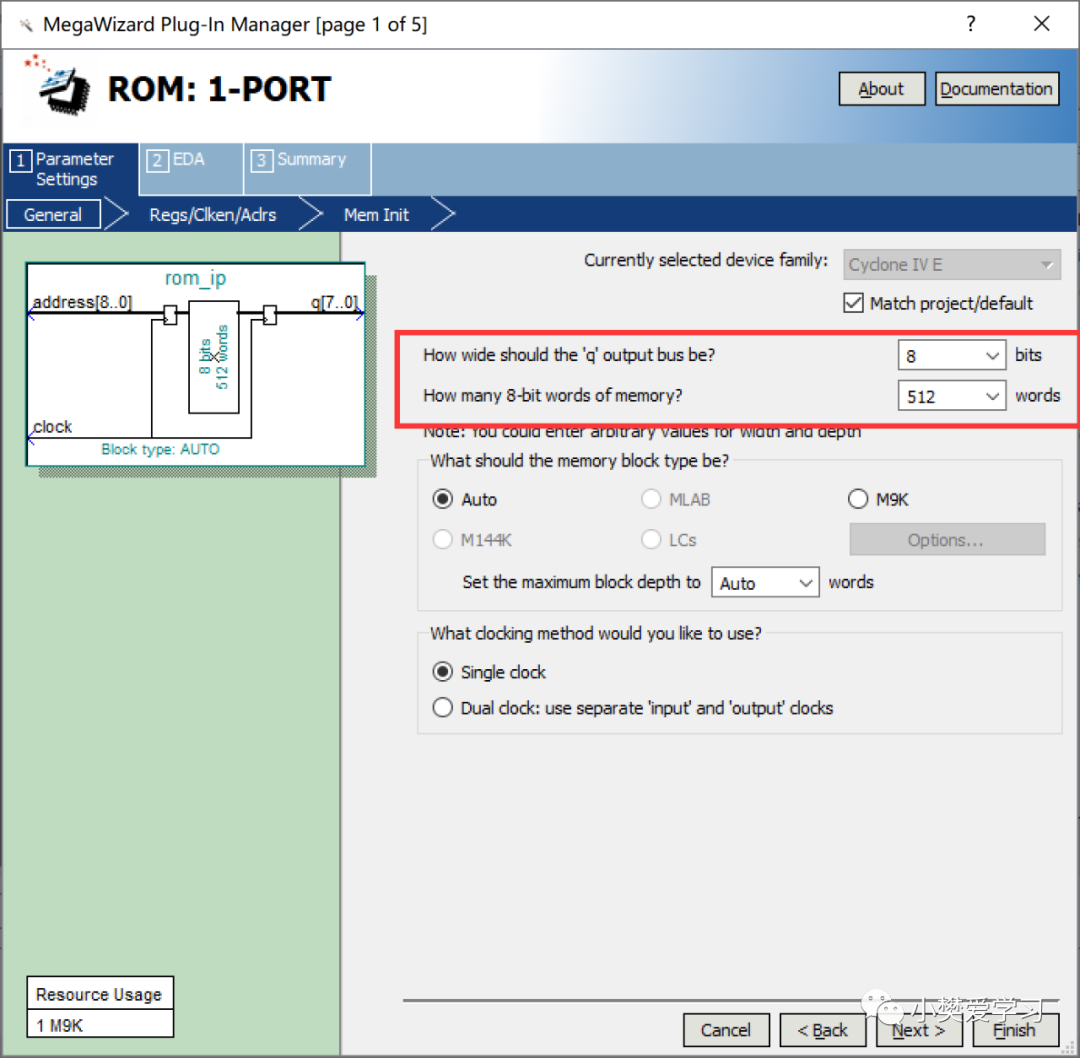Click the 8 bits 512 words memory block
This screenshot has width=1080, height=1058.
[214, 357]
